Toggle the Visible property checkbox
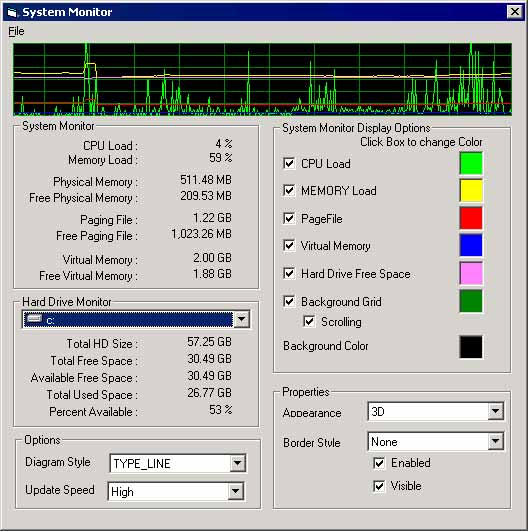This screenshot has height=531, width=528. point(379,486)
